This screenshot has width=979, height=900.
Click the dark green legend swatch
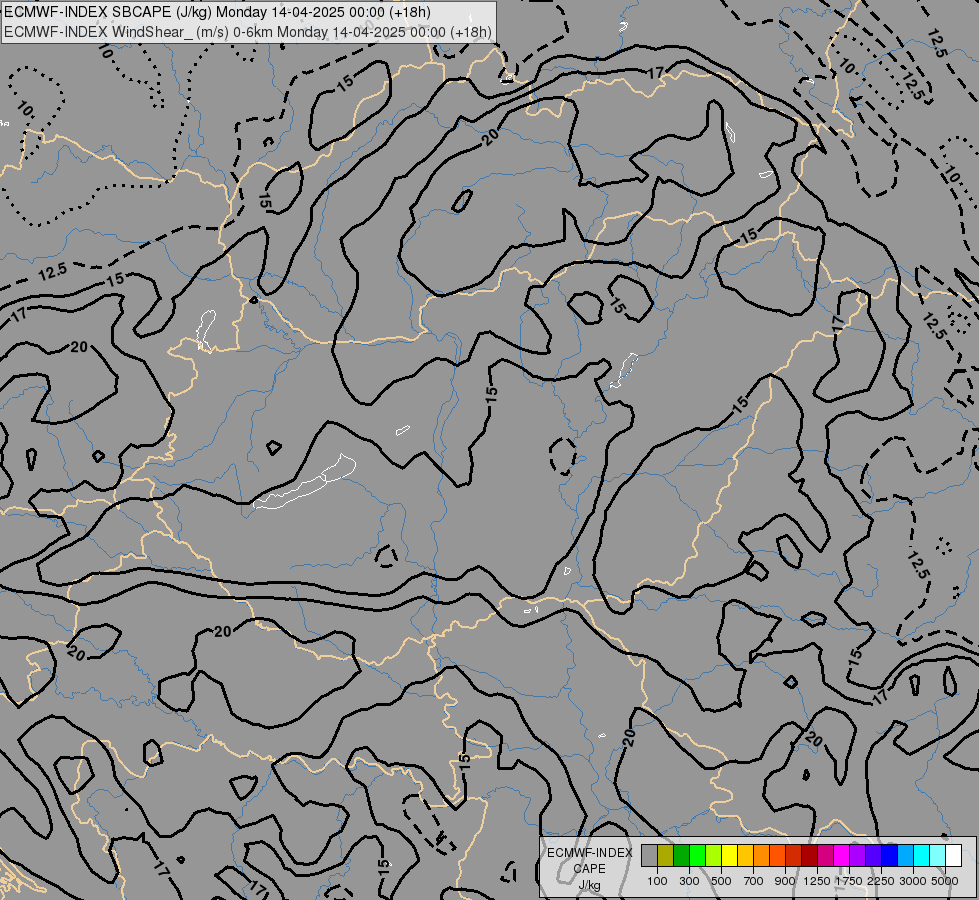[x=681, y=855]
